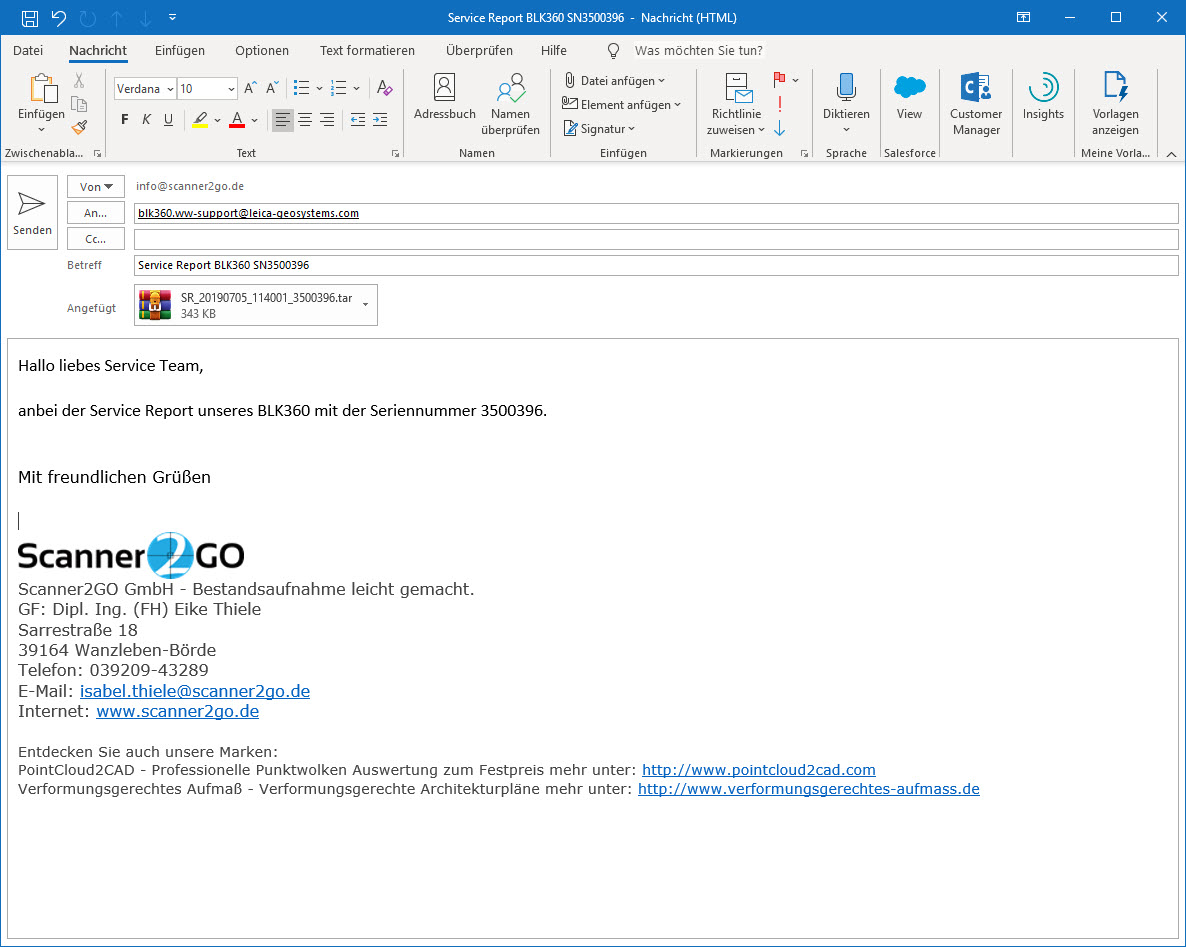This screenshot has height=947, width=1186.
Task: Mark message as low importance
Action: coord(780,129)
